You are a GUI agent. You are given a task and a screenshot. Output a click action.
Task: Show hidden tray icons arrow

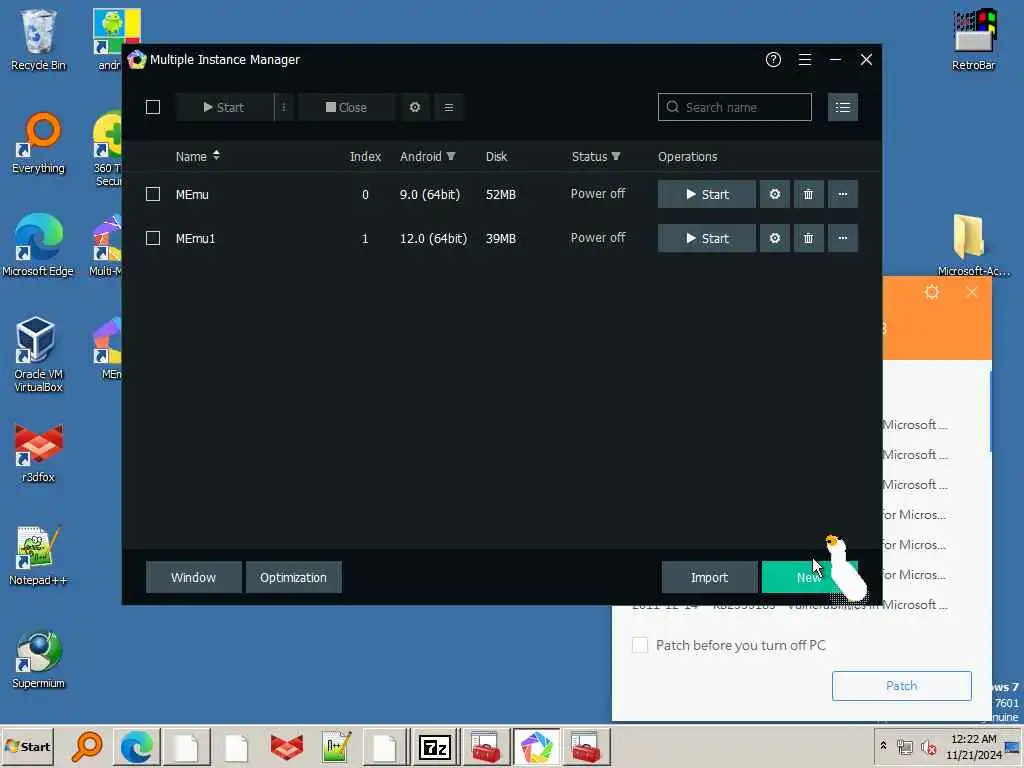[884, 746]
